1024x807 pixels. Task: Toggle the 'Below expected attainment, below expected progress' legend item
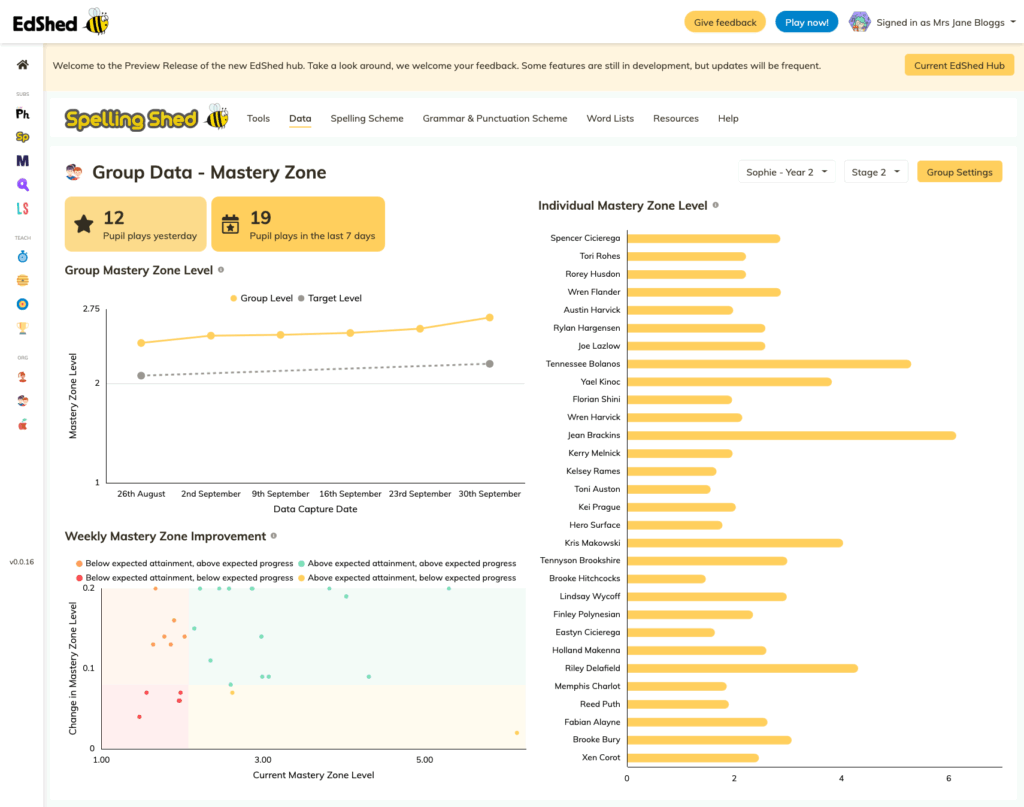pyautogui.click(x=183, y=578)
